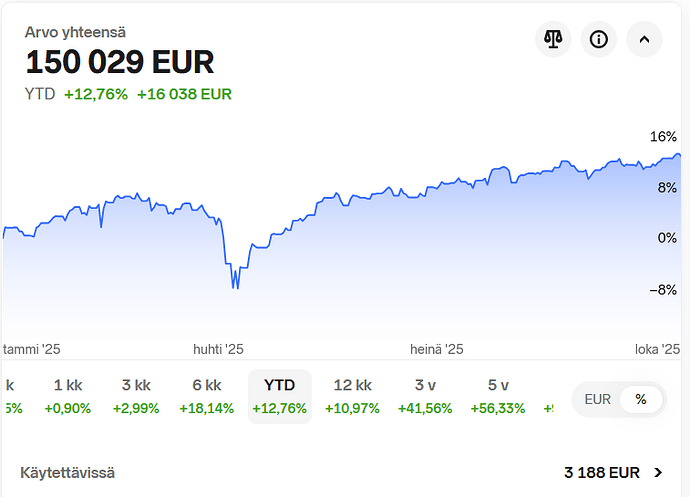This screenshot has width=690, height=497.
Task: Click the partially hidden leftmost time range
Action: [x=10, y=396]
